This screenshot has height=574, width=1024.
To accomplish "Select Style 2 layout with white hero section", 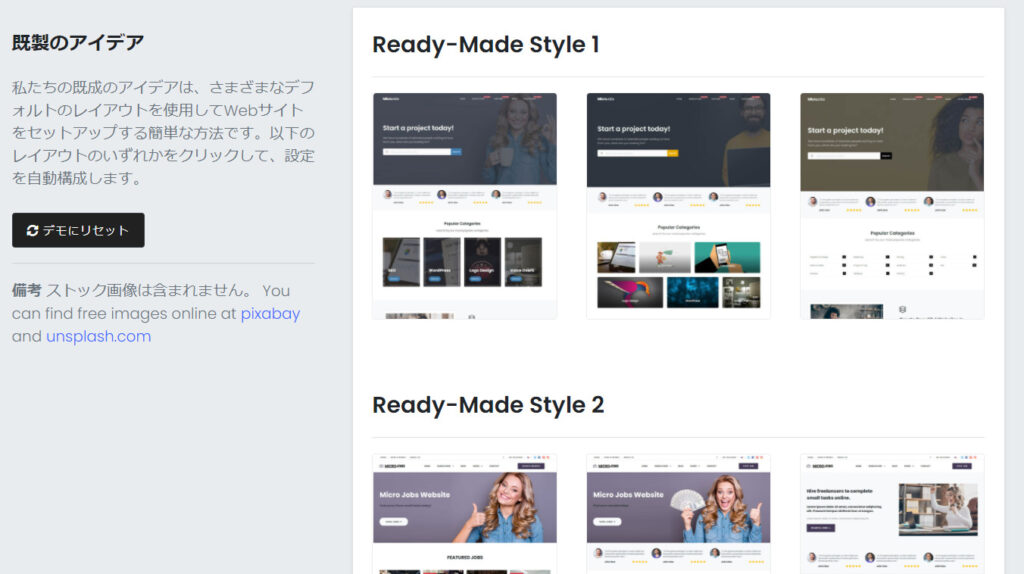I will click(x=892, y=514).
